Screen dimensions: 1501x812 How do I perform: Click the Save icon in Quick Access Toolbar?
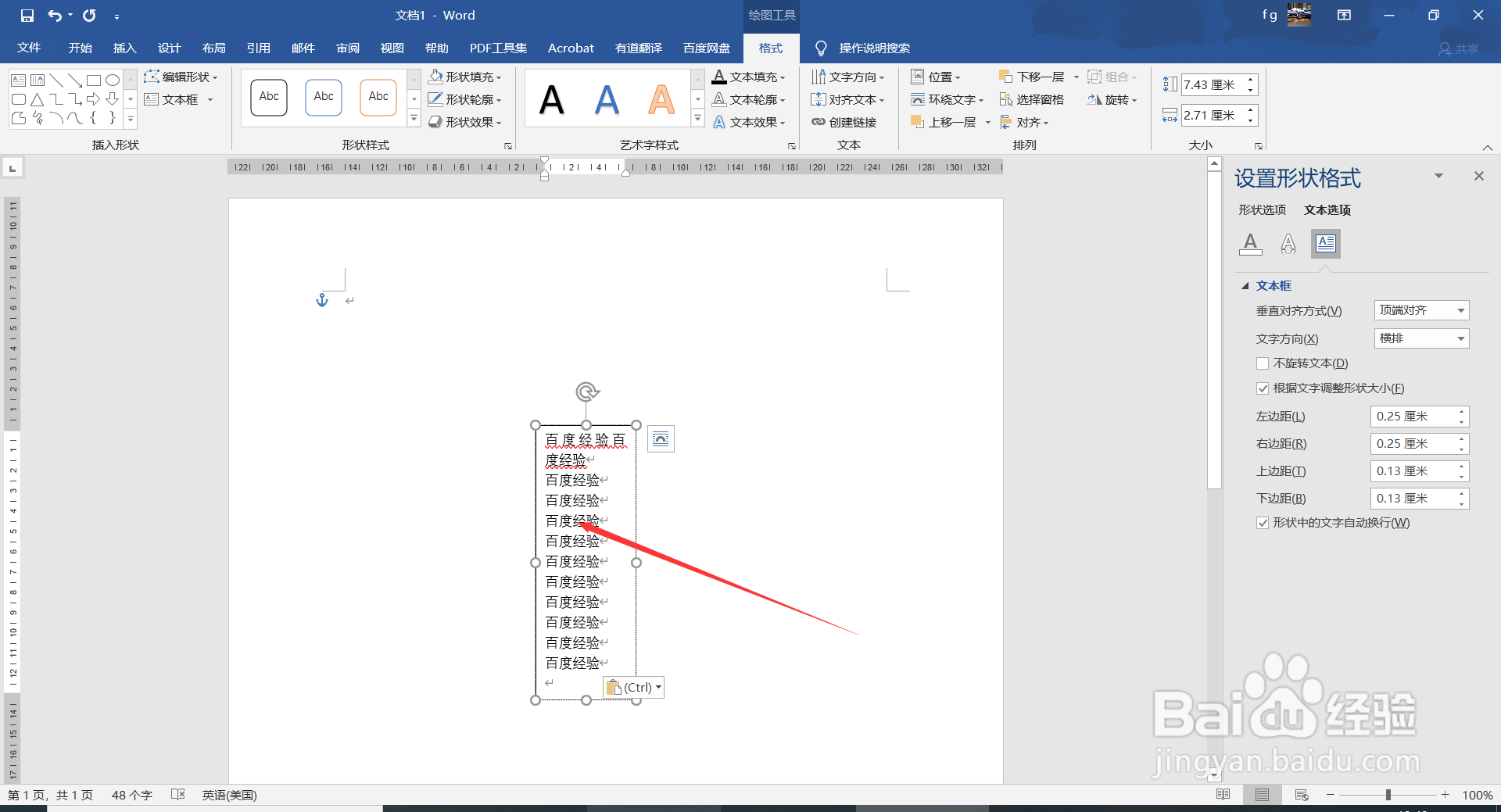(26, 14)
